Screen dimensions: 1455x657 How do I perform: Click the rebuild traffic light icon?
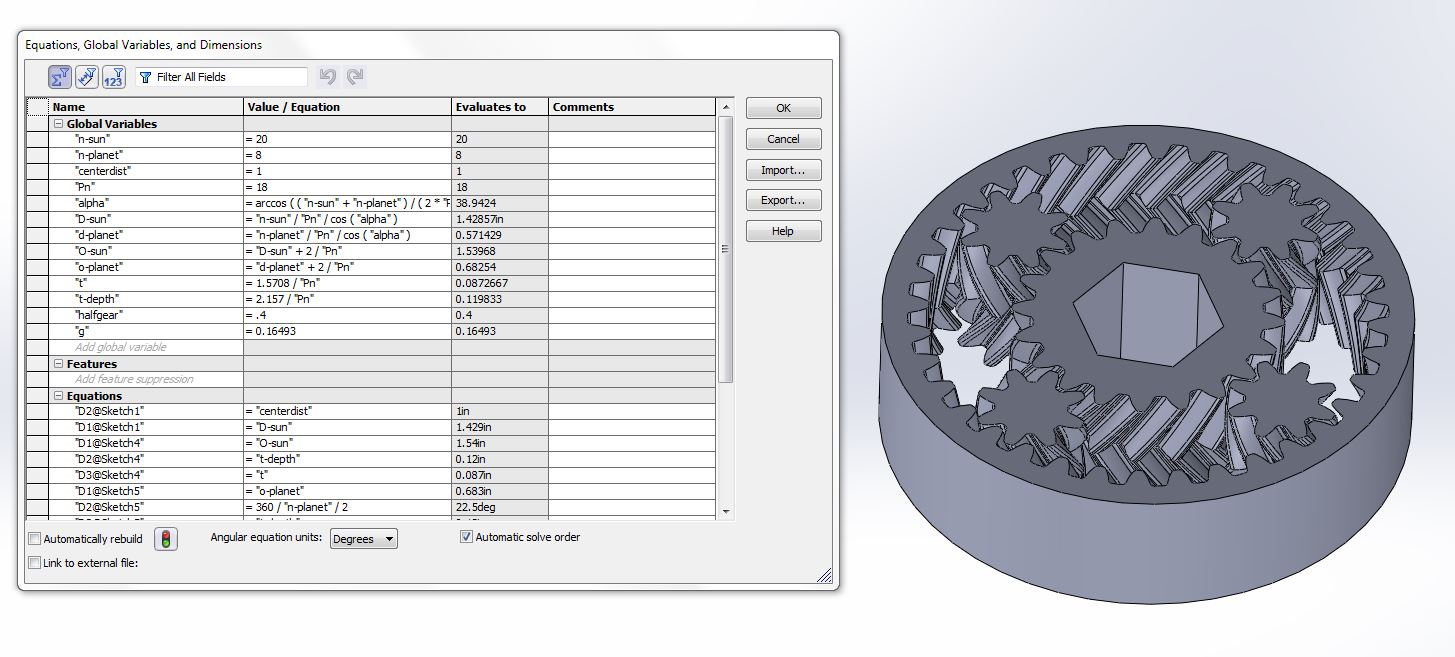pyautogui.click(x=166, y=539)
